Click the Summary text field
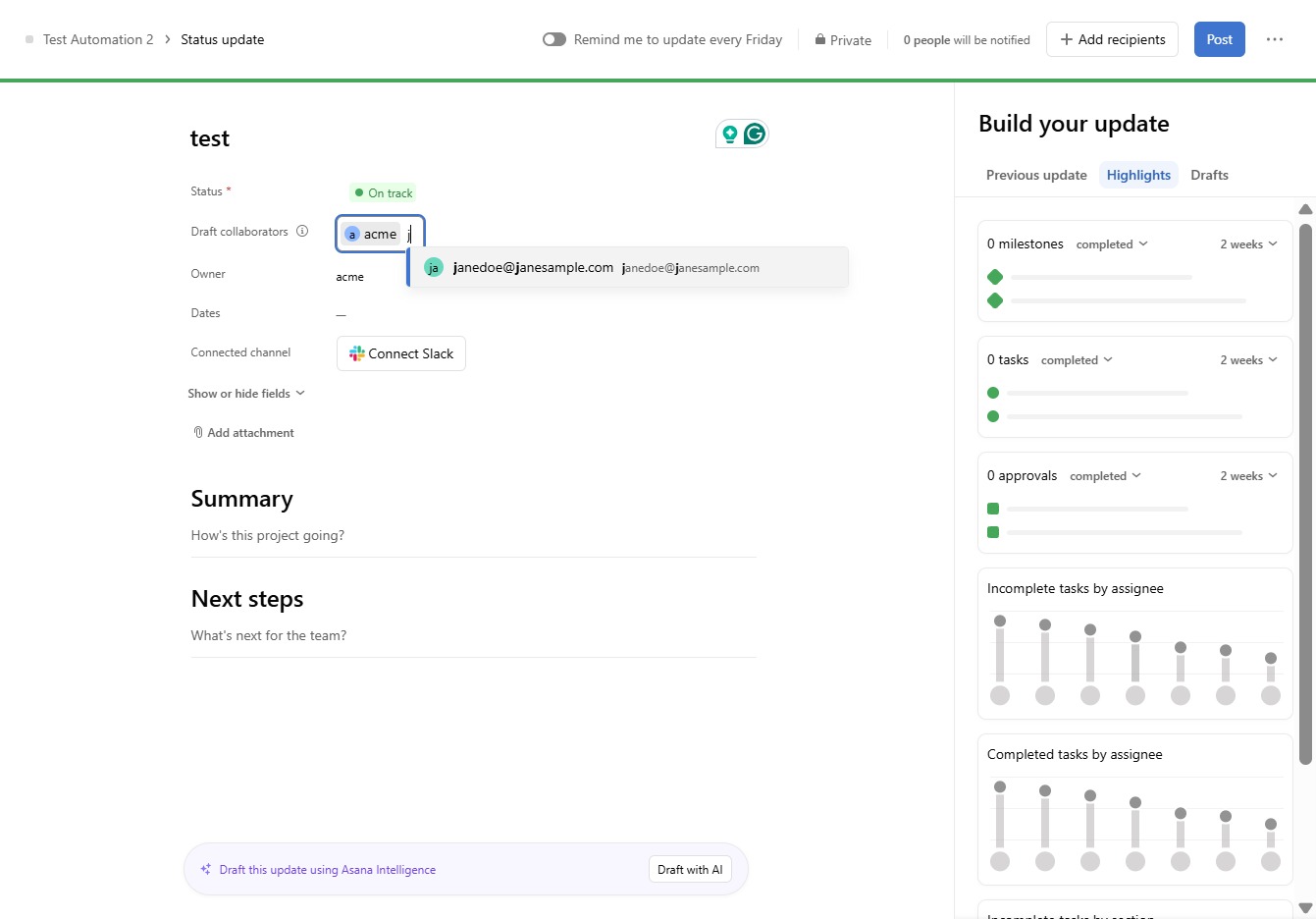The image size is (1316, 919). [x=473, y=536]
